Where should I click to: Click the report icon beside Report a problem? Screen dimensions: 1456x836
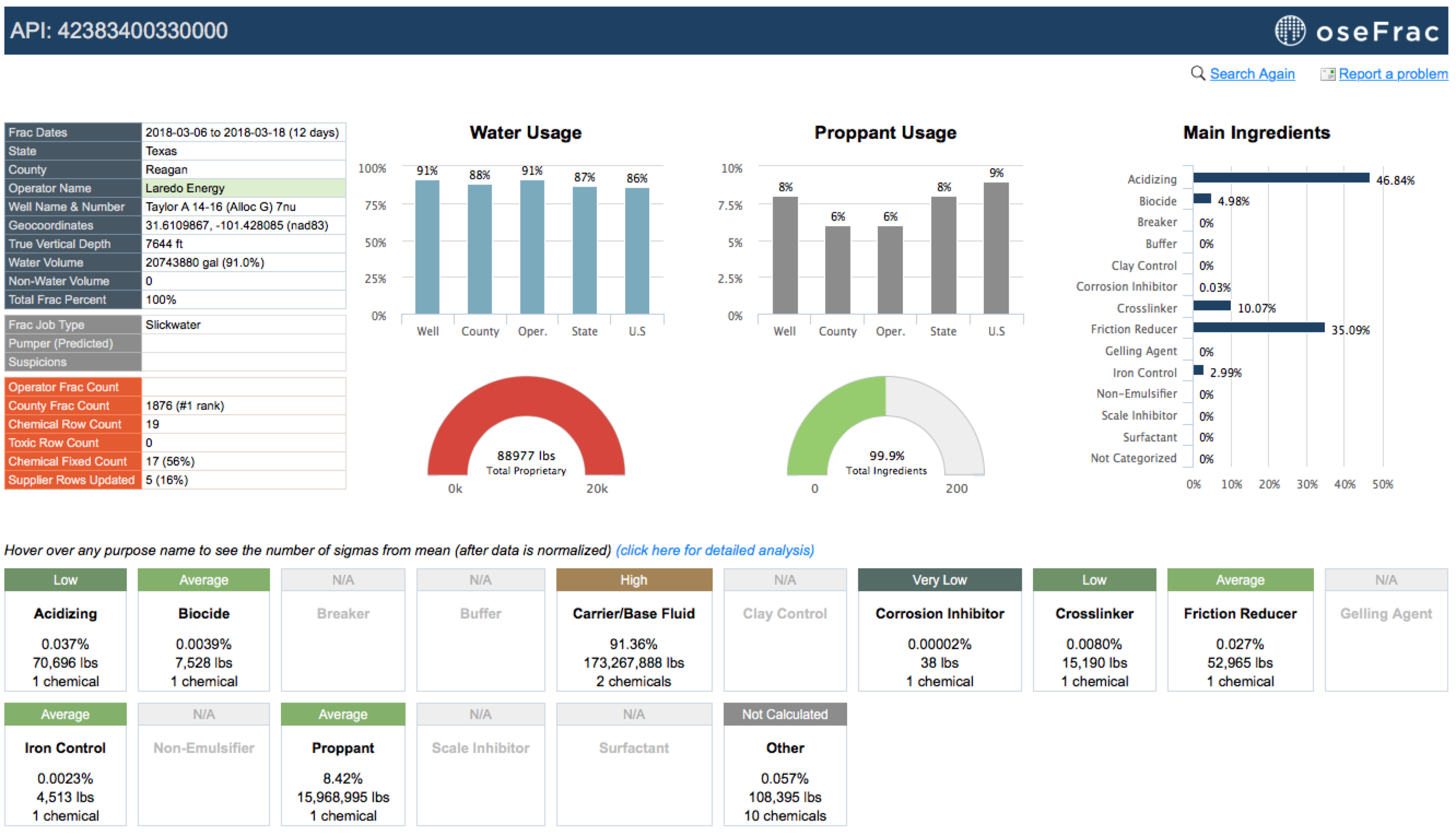point(1327,74)
